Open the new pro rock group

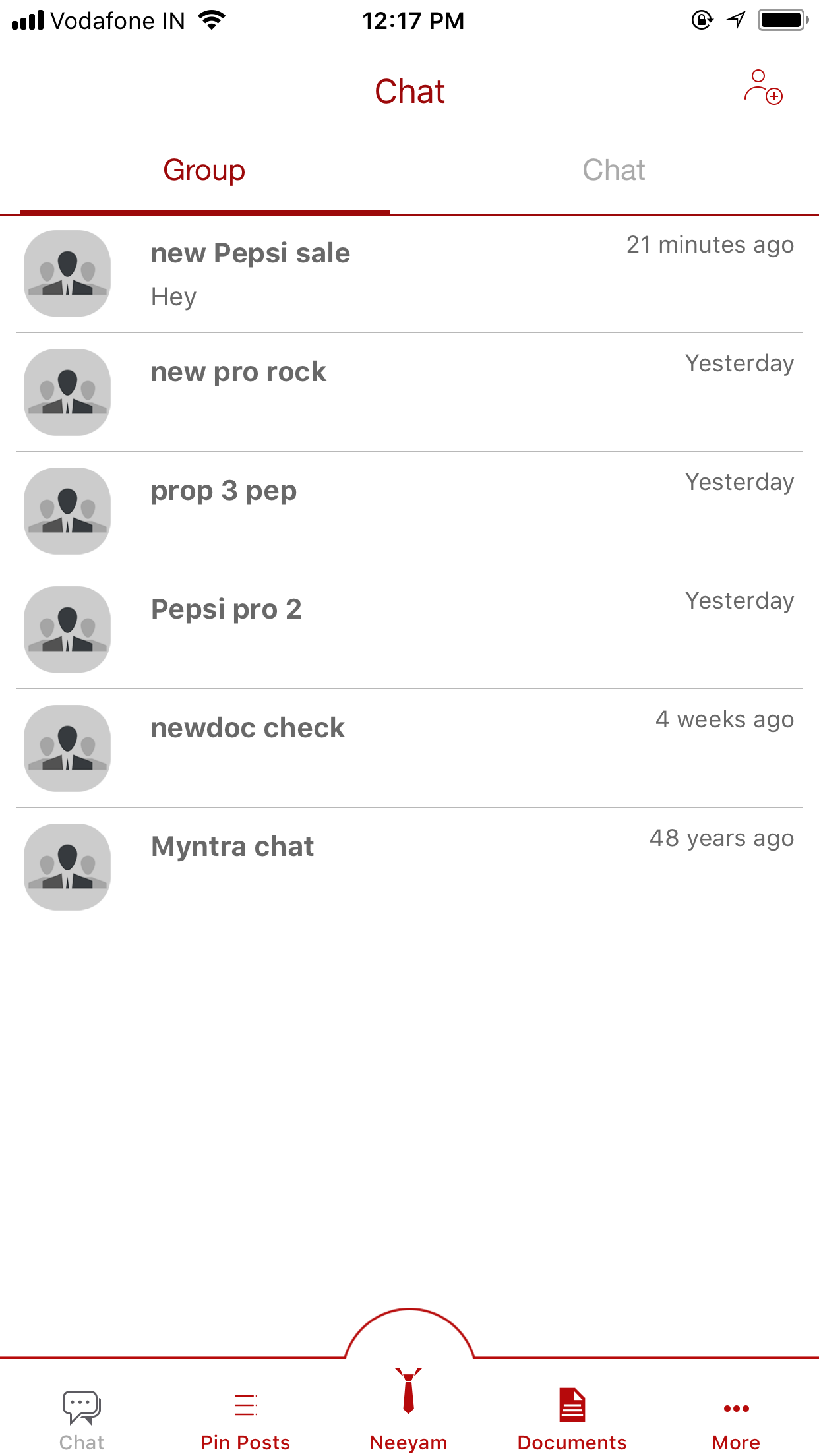click(238, 373)
